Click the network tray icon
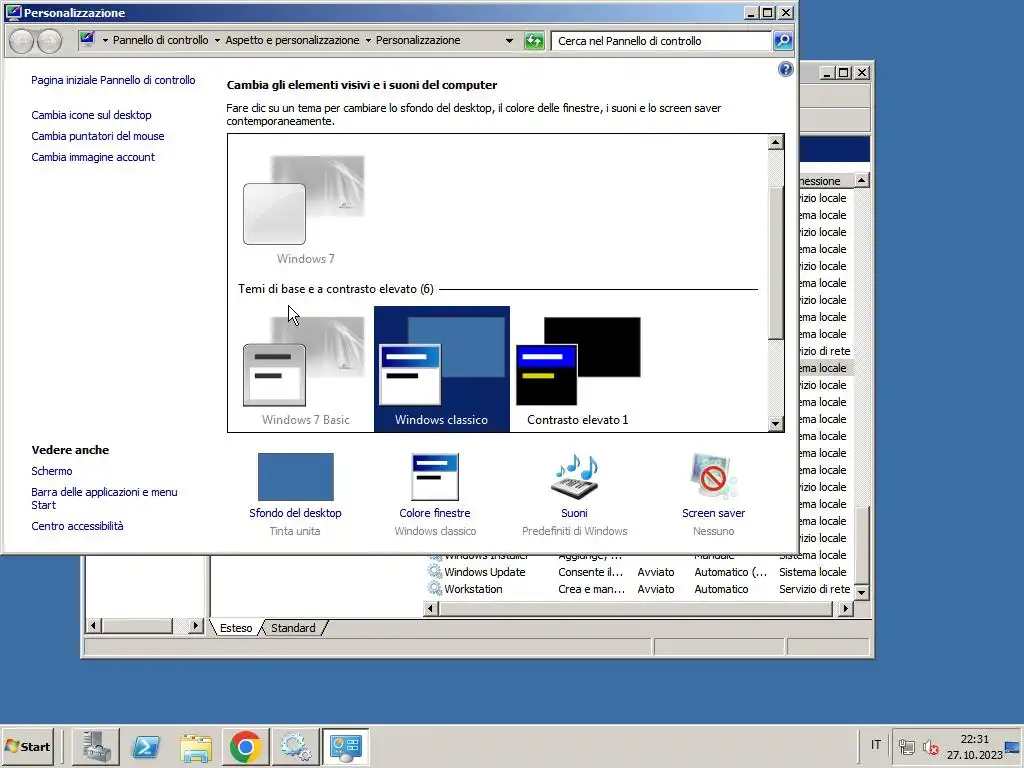 click(906, 746)
